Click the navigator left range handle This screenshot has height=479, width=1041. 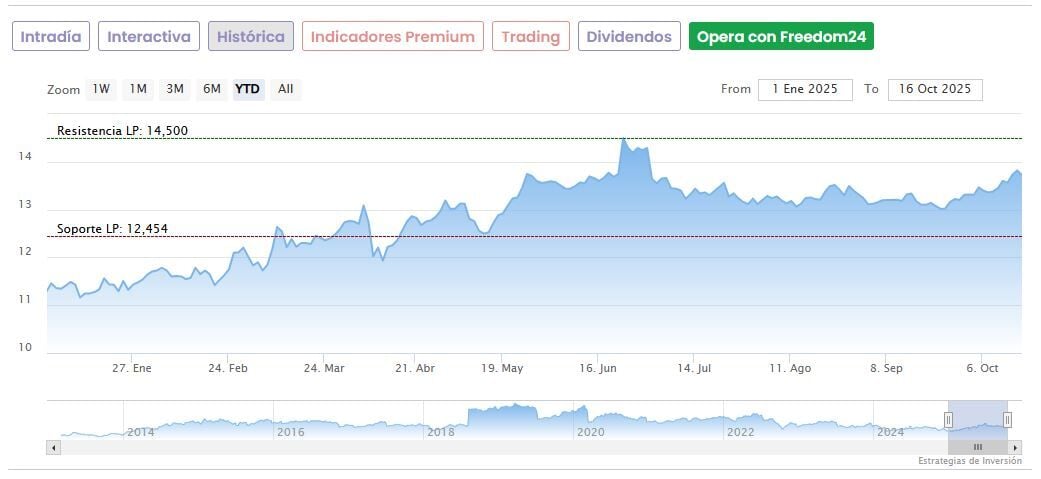948,420
